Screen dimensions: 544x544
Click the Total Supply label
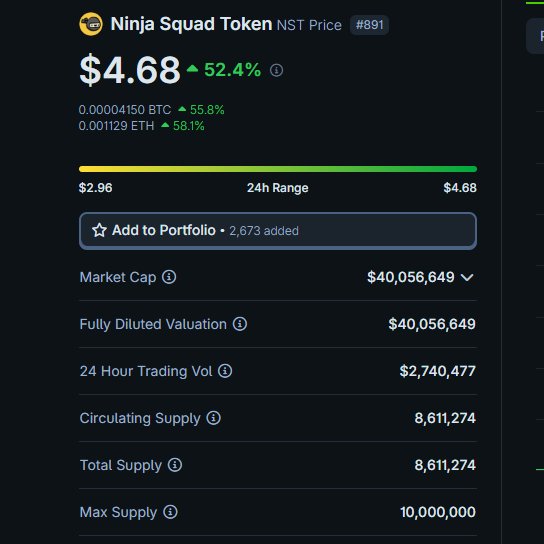click(121, 465)
